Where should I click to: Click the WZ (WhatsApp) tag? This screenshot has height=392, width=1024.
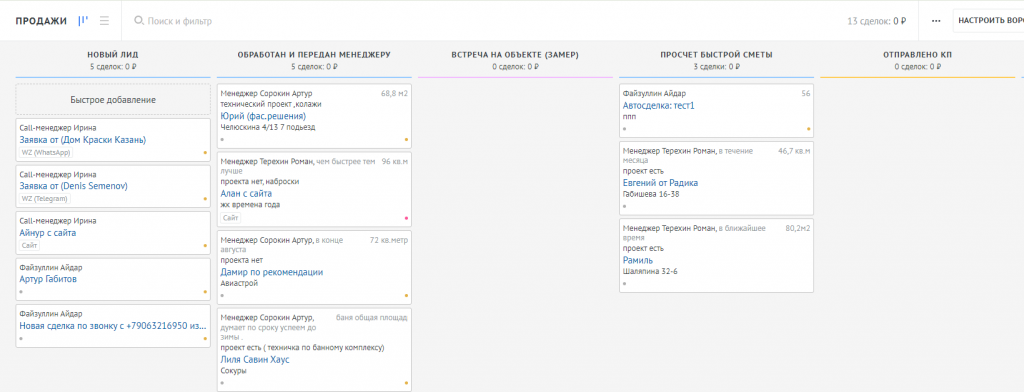46,153
